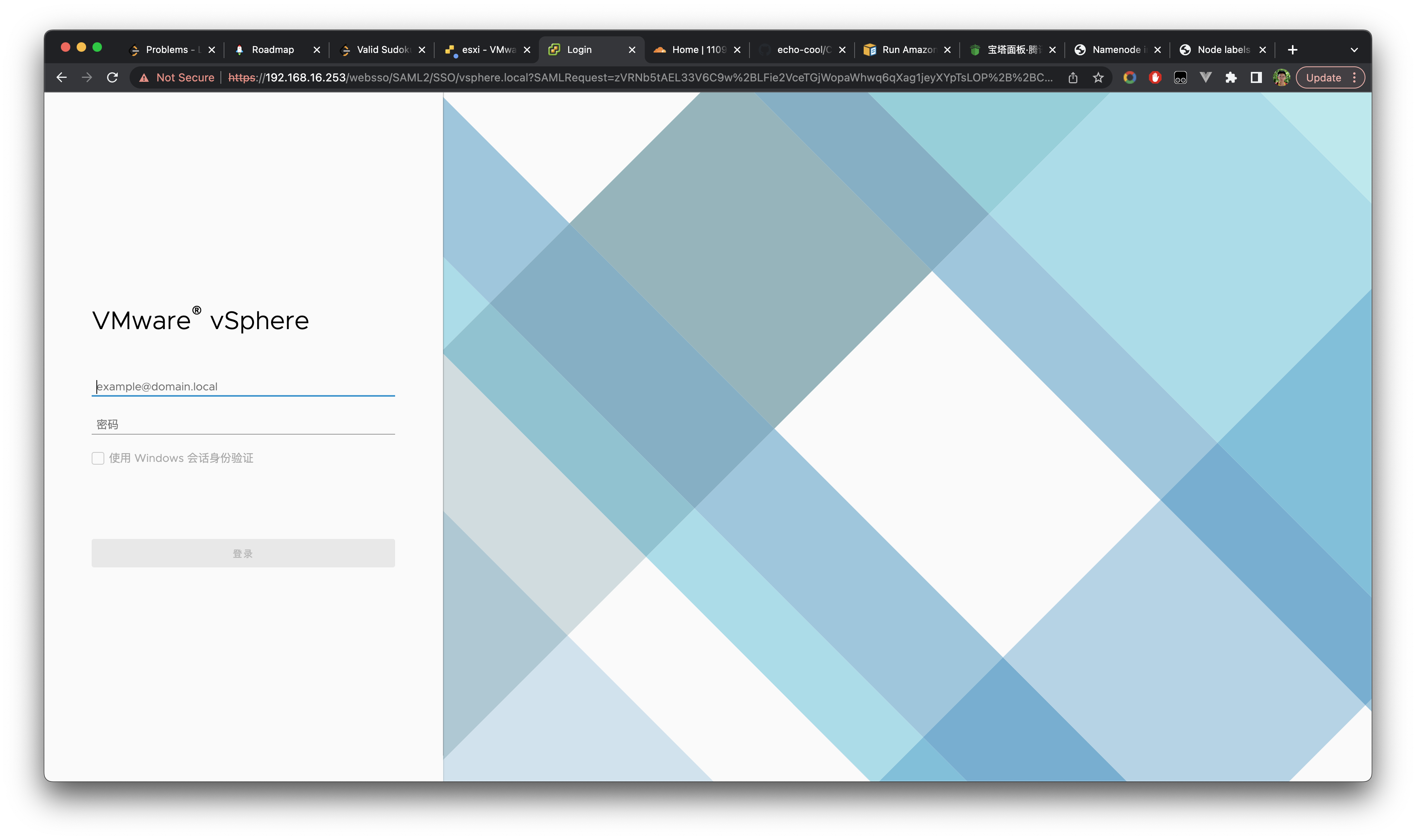The width and height of the screenshot is (1416, 840).
Task: Click the share page icon
Action: click(1073, 77)
